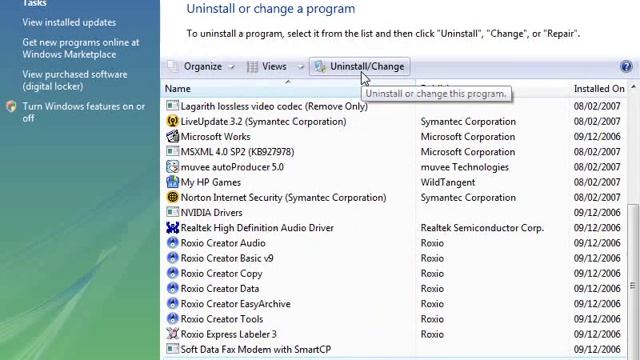Sort by the Installed On column header
The width and height of the screenshot is (640, 360).
pos(599,89)
